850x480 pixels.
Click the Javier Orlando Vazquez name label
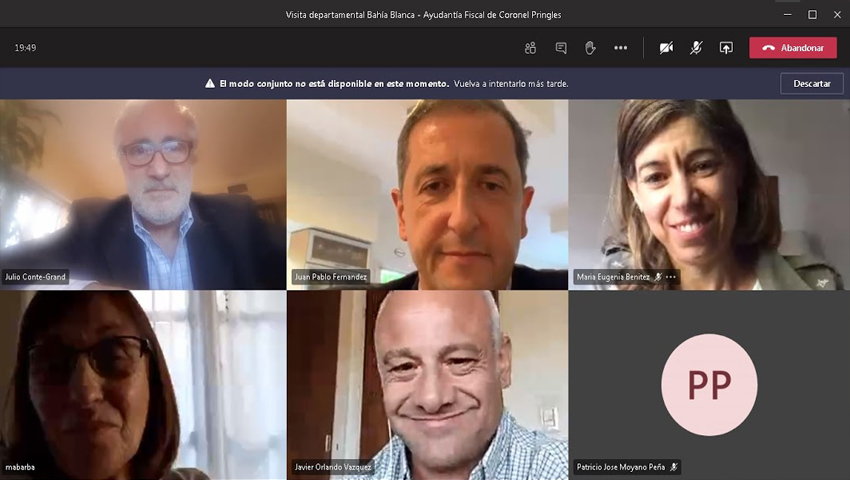tap(333, 467)
